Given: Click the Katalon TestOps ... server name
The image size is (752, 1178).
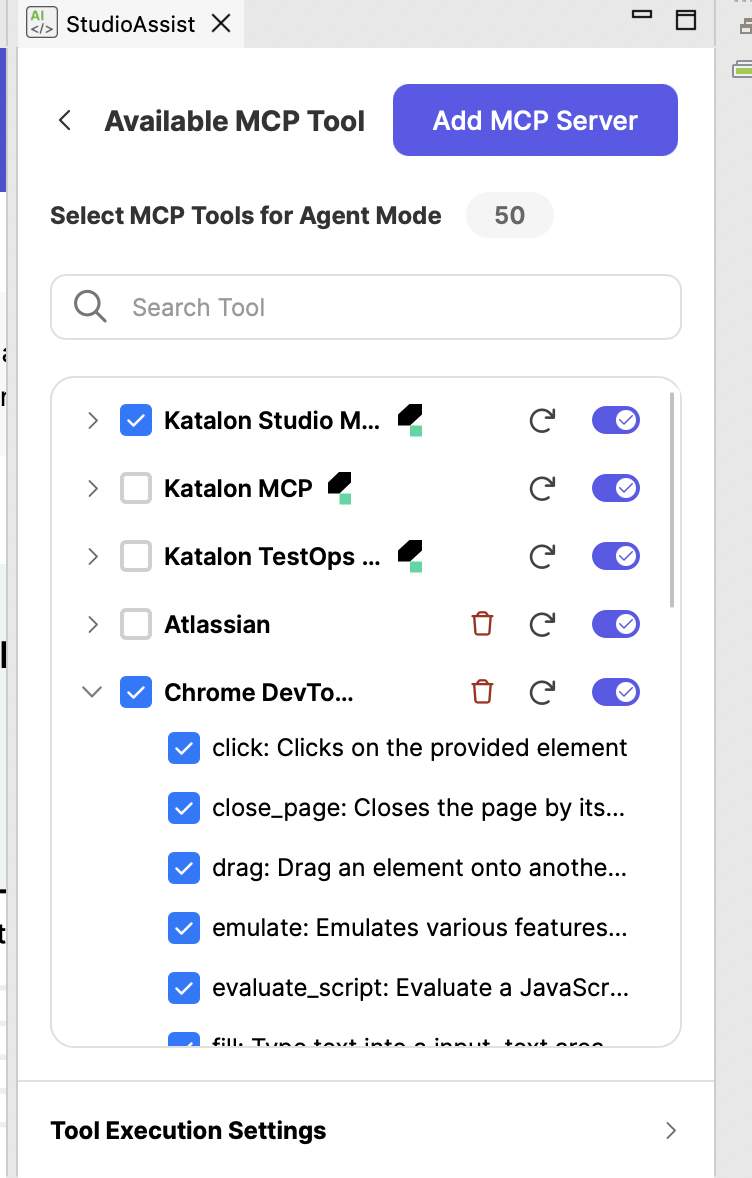Looking at the screenshot, I should (272, 557).
